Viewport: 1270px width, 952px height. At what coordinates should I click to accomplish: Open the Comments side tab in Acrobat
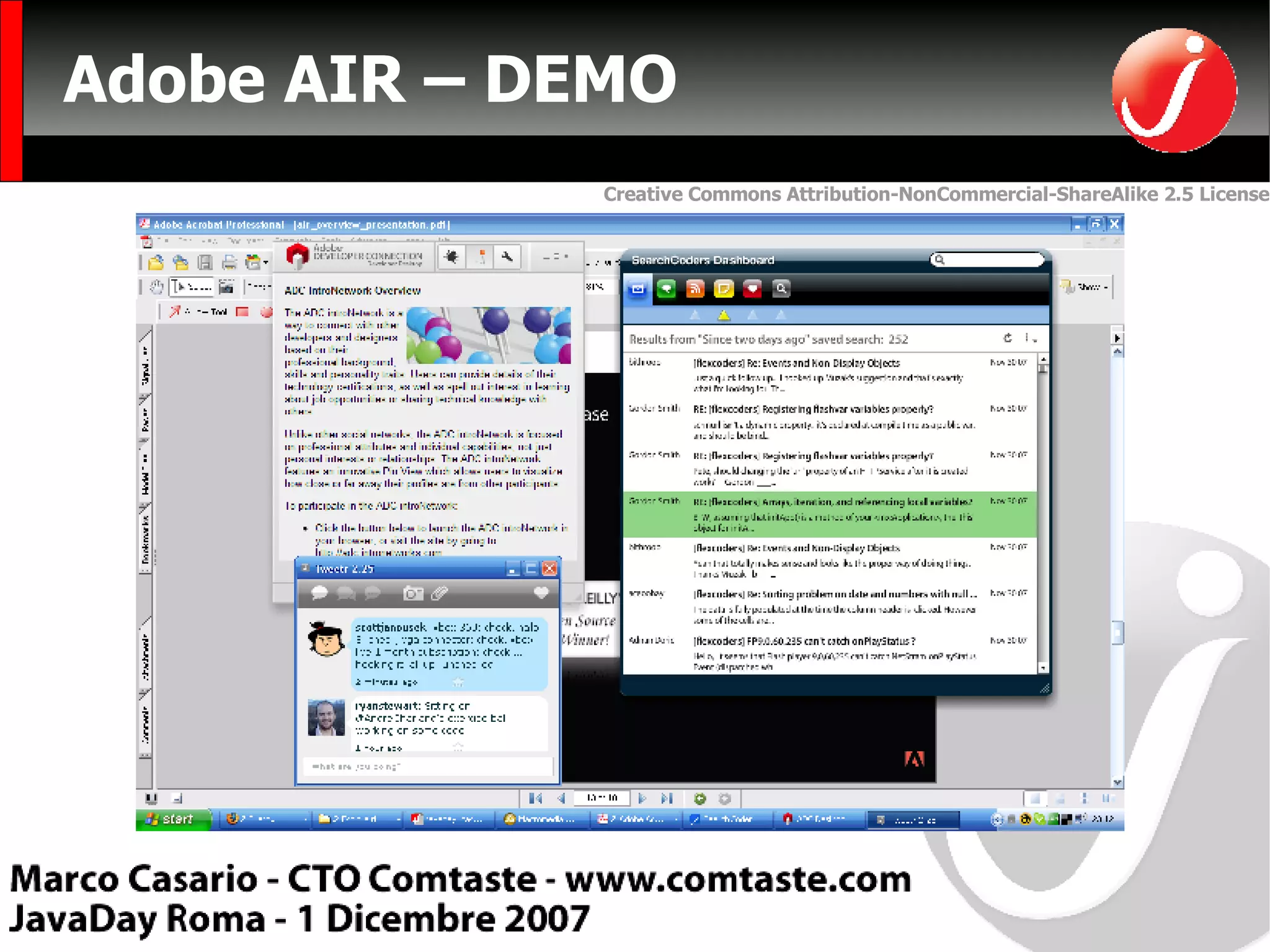point(145,723)
